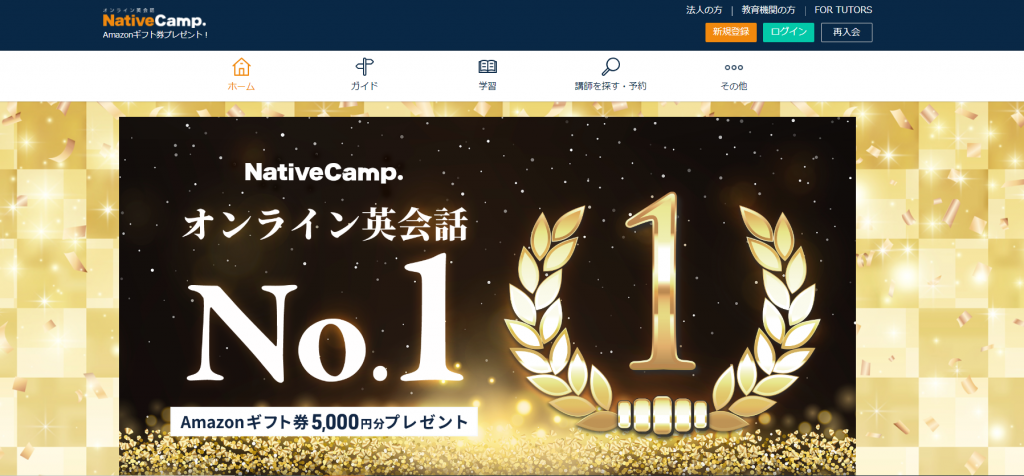The image size is (1024, 476).
Task: Follow the FOR TUTORS link
Action: (843, 10)
